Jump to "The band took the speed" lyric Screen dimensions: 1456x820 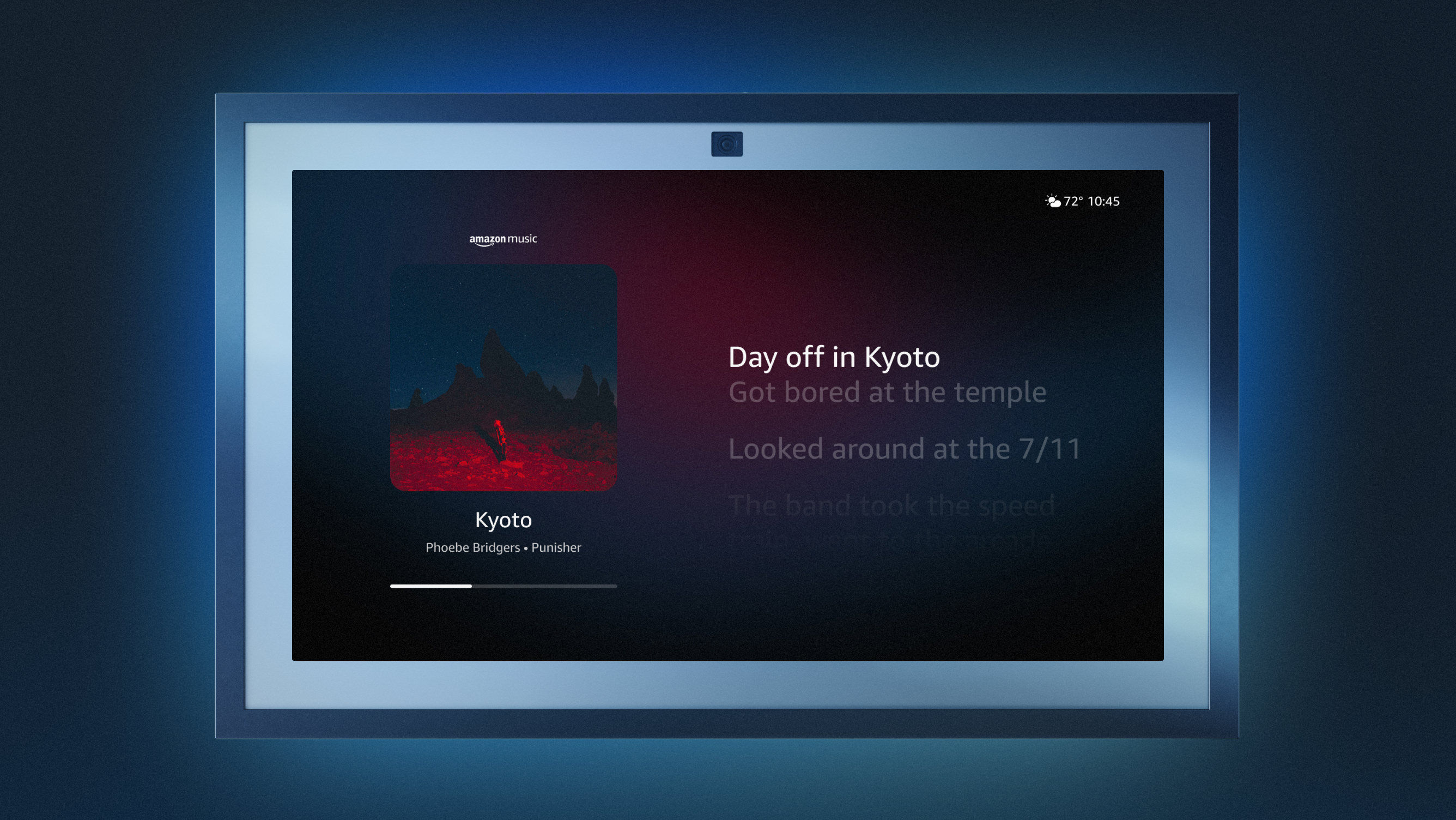pyautogui.click(x=891, y=505)
